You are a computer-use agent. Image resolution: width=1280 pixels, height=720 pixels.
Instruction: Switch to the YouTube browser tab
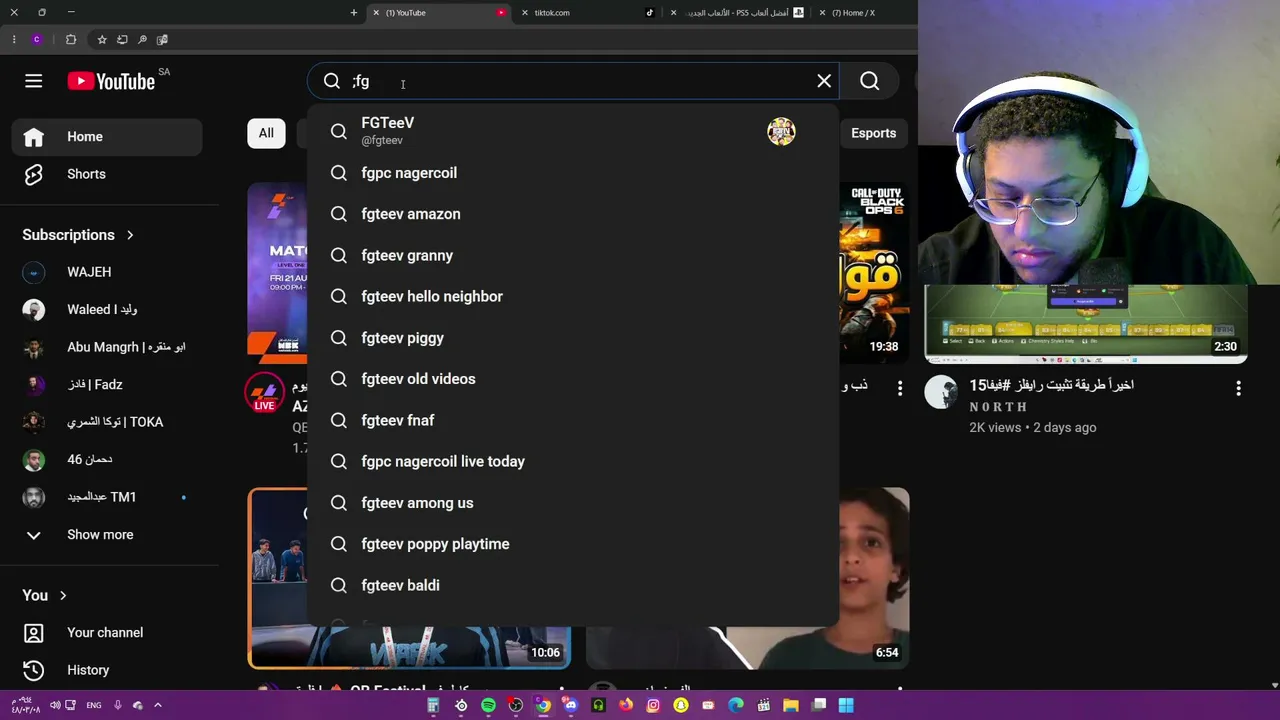point(440,13)
